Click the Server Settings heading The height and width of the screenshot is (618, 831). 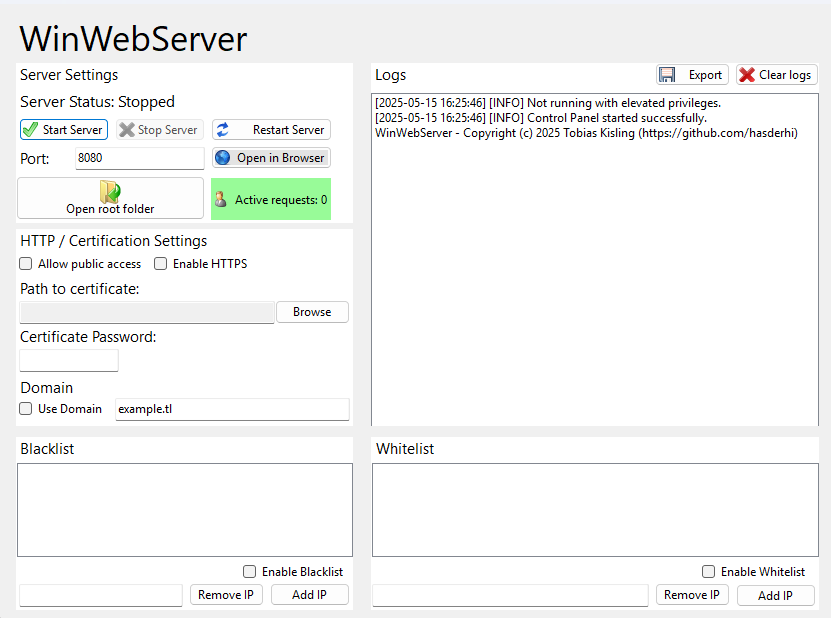(x=69, y=75)
